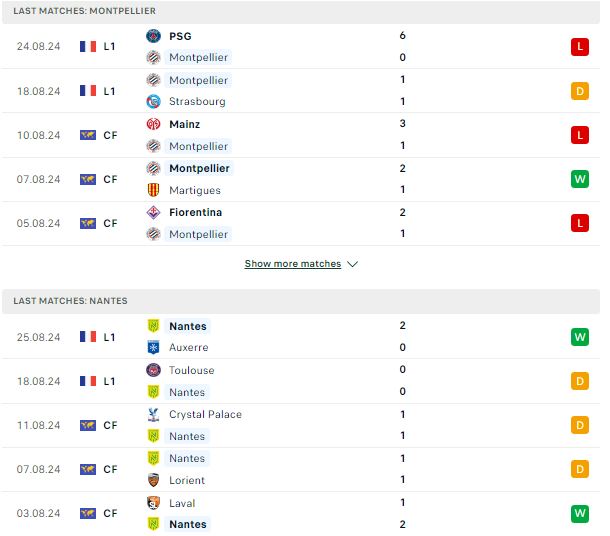
Task: Click the PSG club logo
Action: coord(153,36)
